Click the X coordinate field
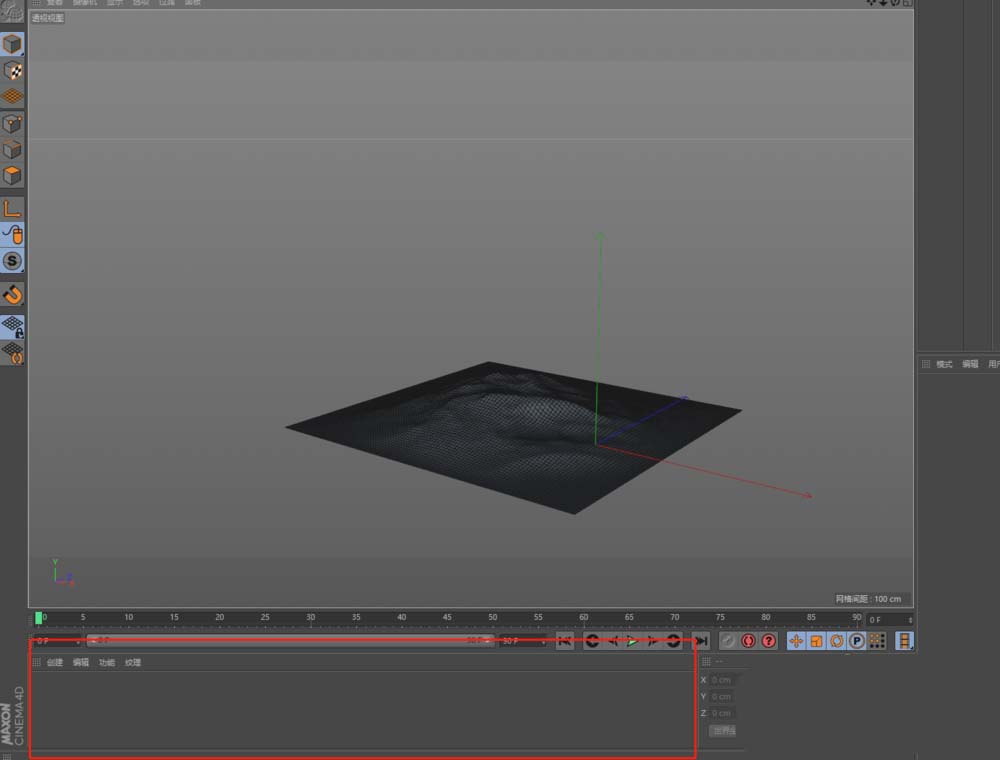 (723, 680)
